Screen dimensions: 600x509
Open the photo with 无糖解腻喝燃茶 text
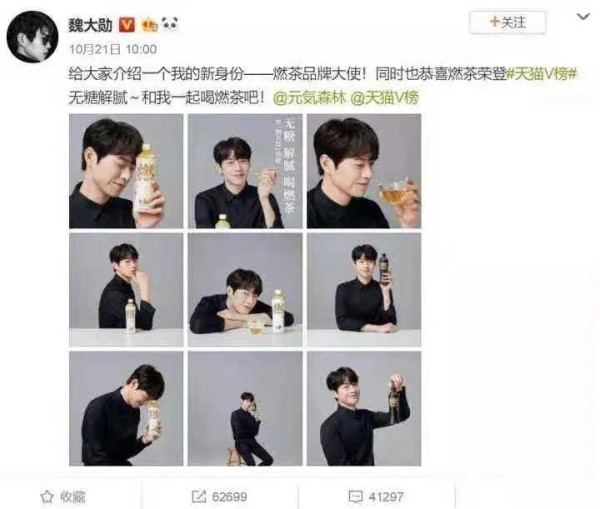point(245,171)
